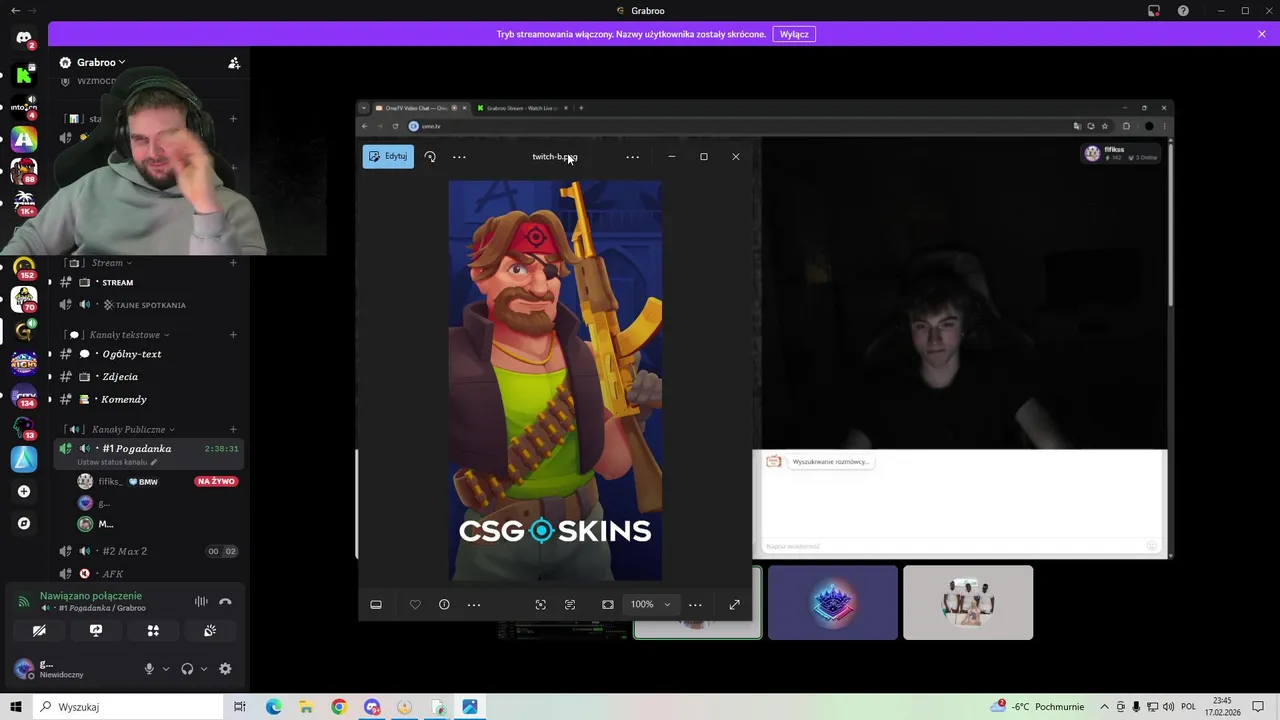The height and width of the screenshot is (720, 1280).
Task: Open the Komendy channel
Action: (x=148, y=400)
